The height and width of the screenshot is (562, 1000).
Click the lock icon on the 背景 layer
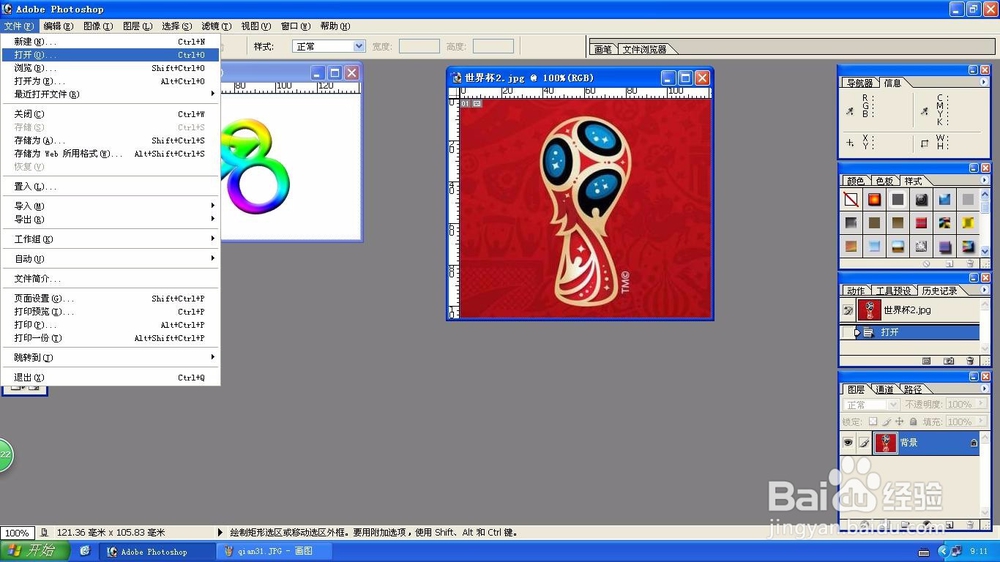[x=974, y=443]
